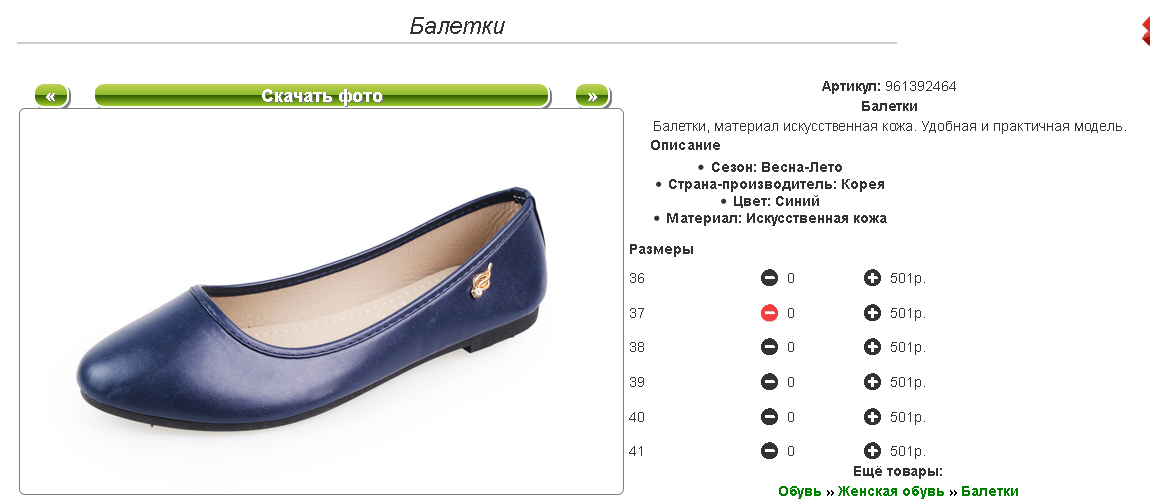Add one pair of size 37

point(872,313)
